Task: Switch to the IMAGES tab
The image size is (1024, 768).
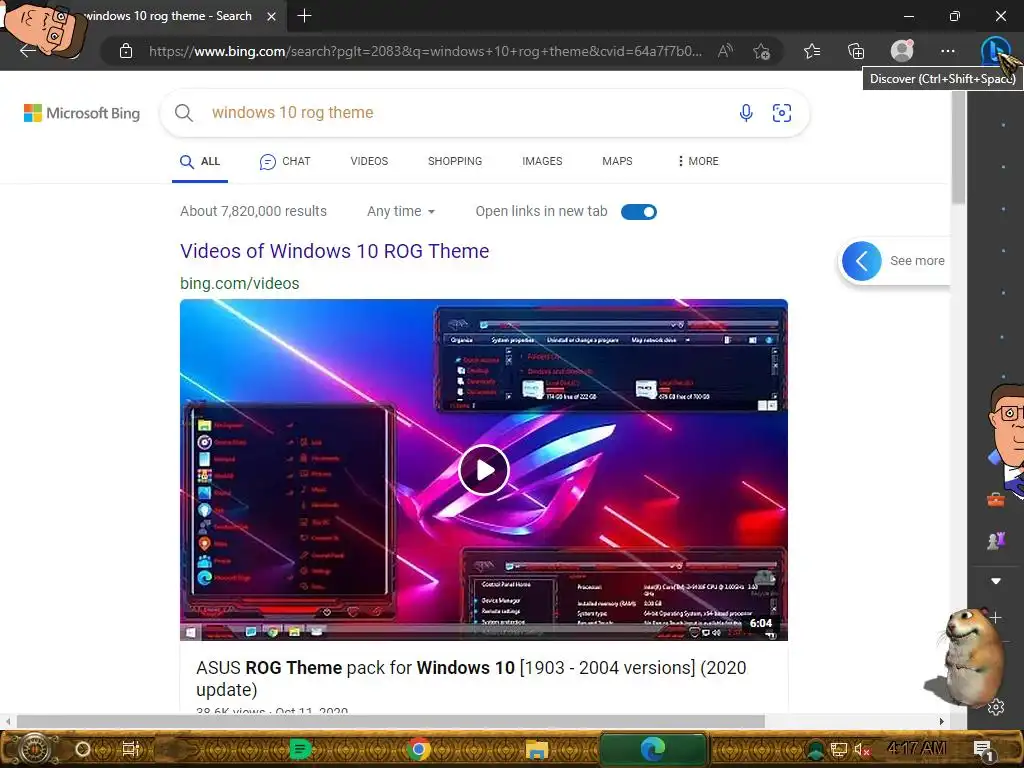Action: click(x=542, y=161)
